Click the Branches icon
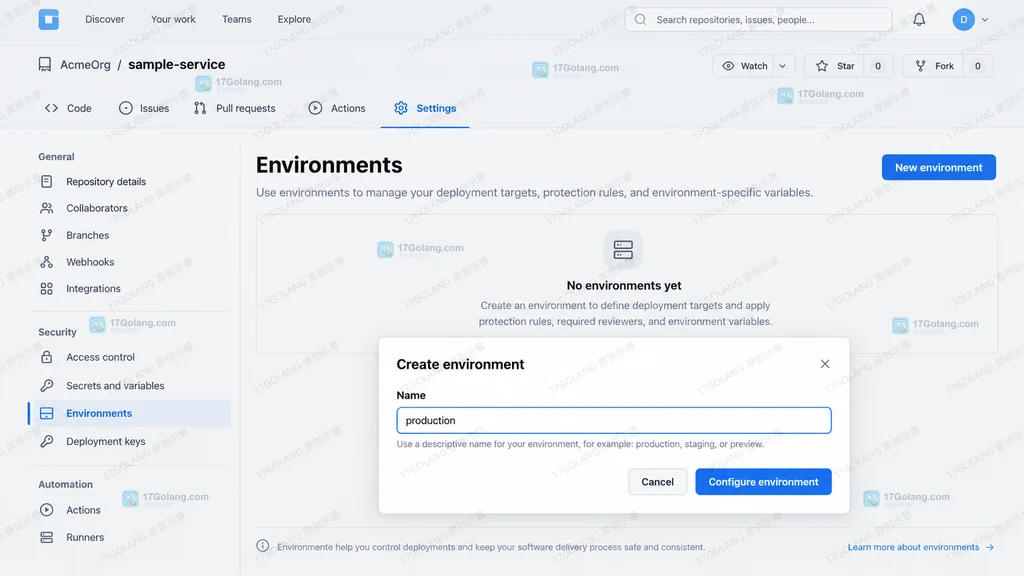Screen dimensions: 1024x576 pyautogui.click(x=46, y=235)
